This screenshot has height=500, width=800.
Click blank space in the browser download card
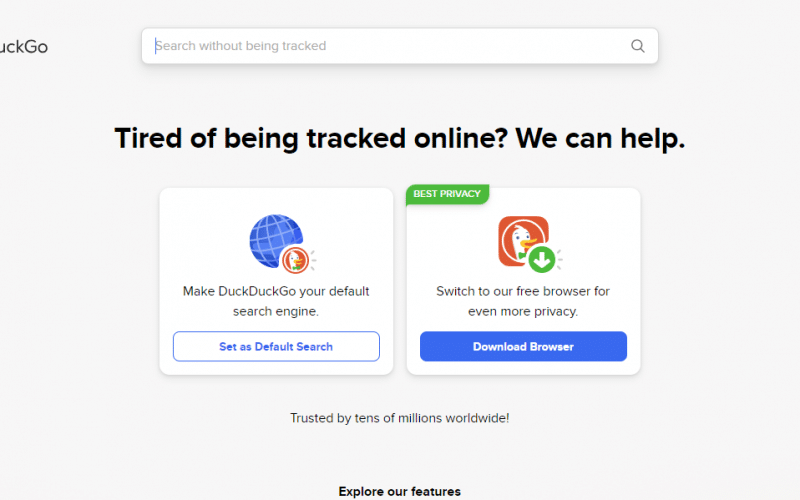(x=600, y=220)
